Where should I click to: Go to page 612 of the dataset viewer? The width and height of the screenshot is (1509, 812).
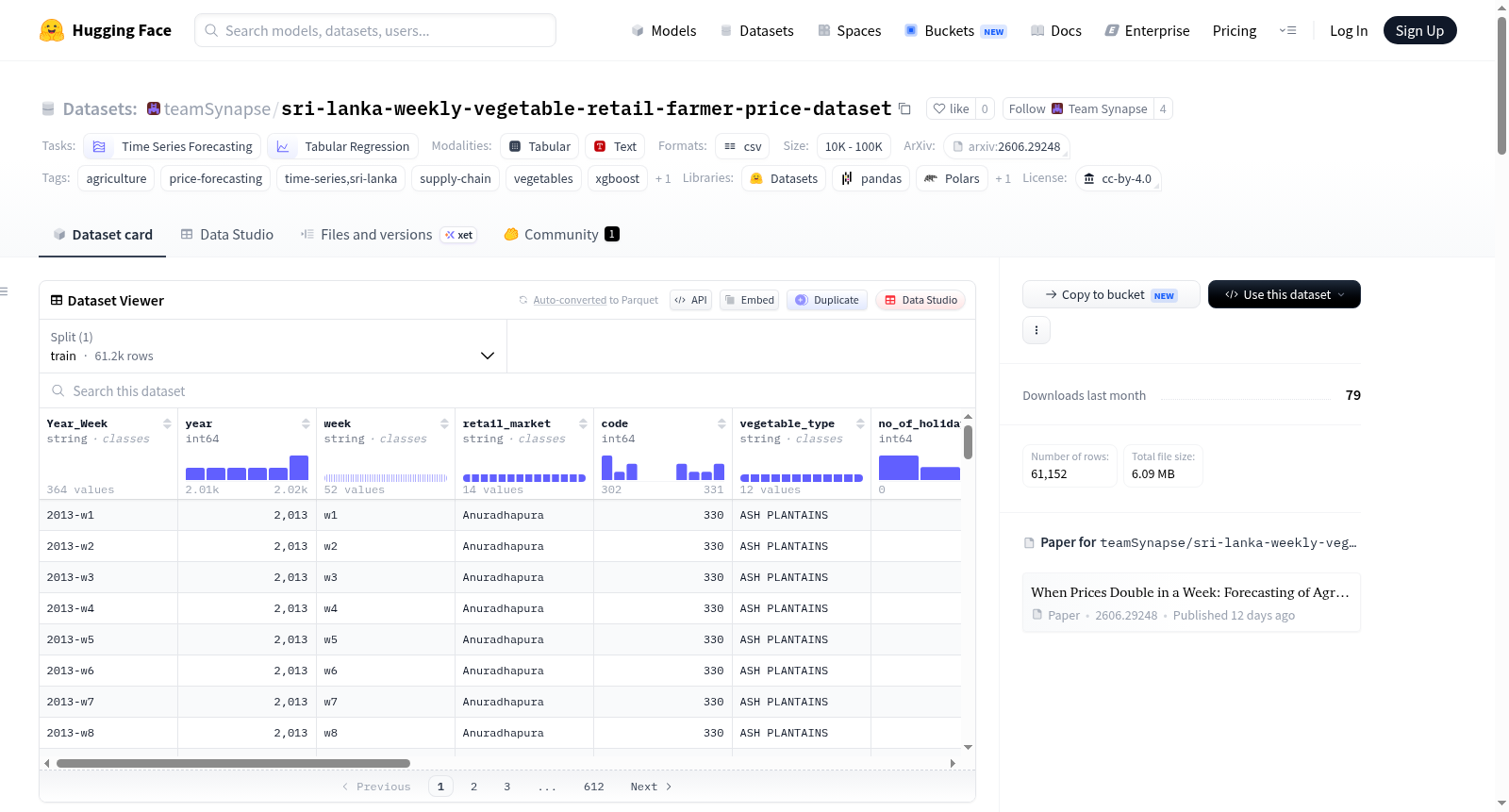(x=594, y=787)
